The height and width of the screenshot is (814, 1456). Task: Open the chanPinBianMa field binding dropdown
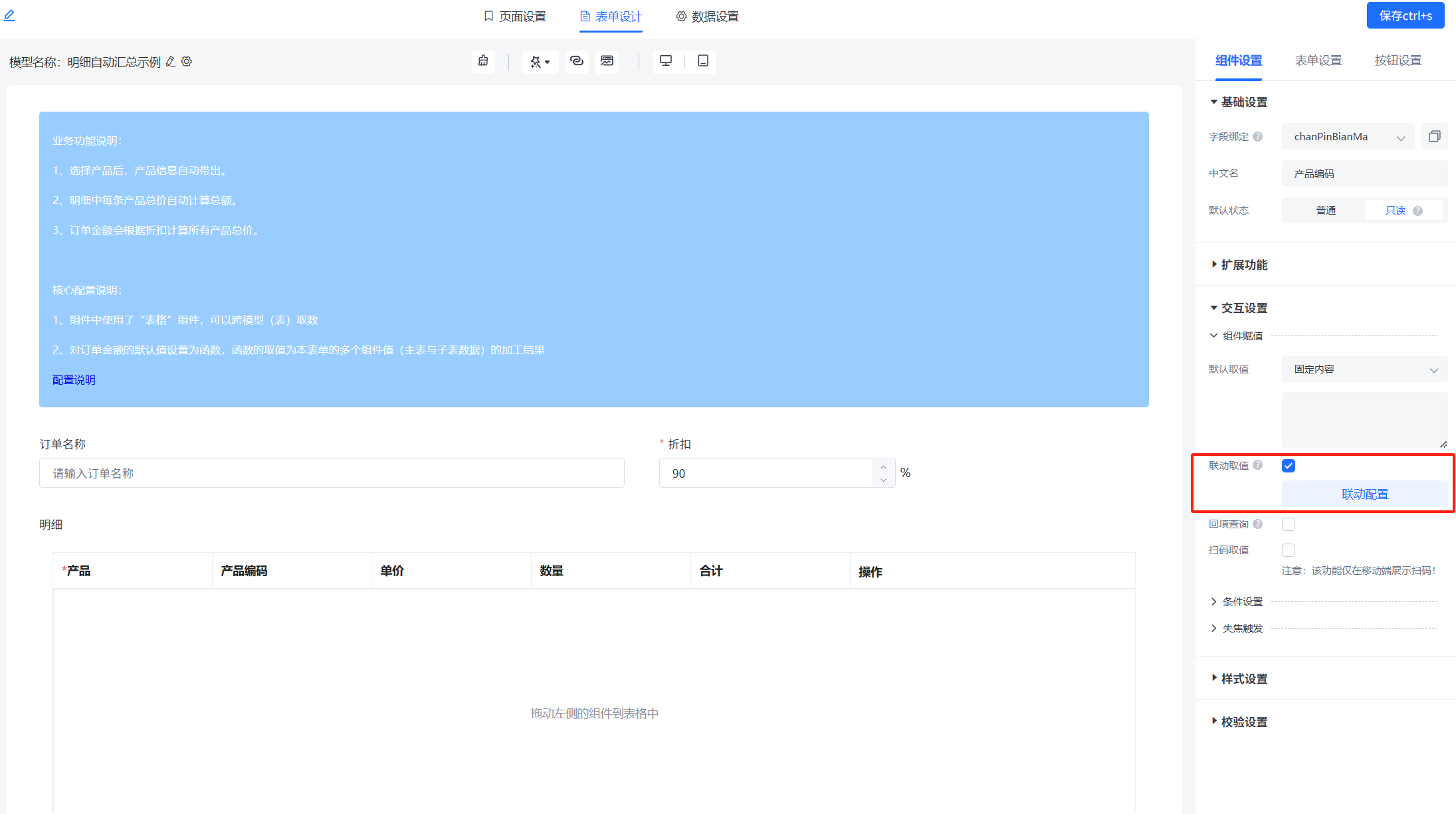1348,137
